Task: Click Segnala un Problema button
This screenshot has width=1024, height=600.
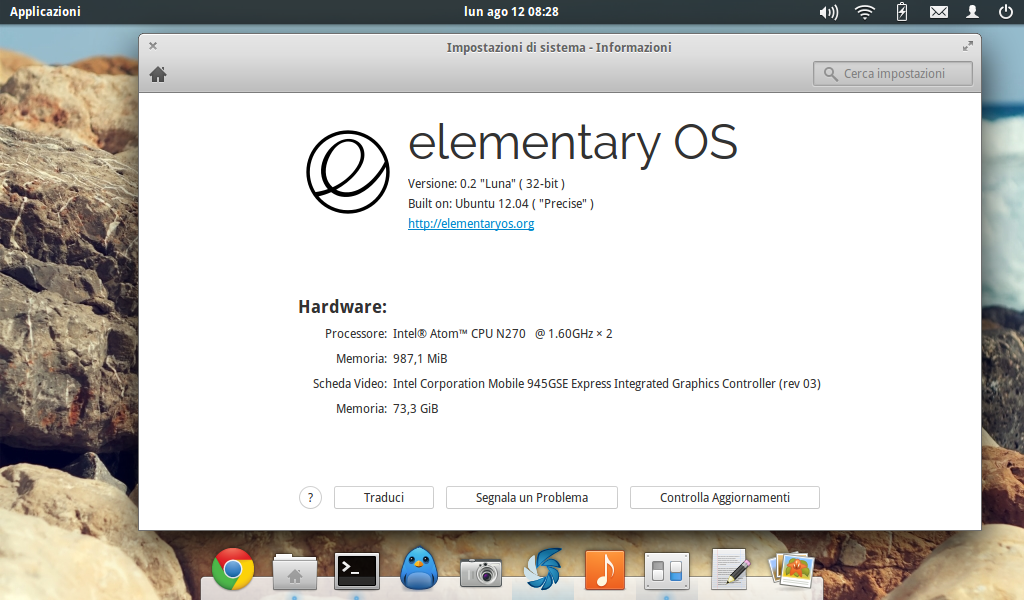Action: (532, 497)
